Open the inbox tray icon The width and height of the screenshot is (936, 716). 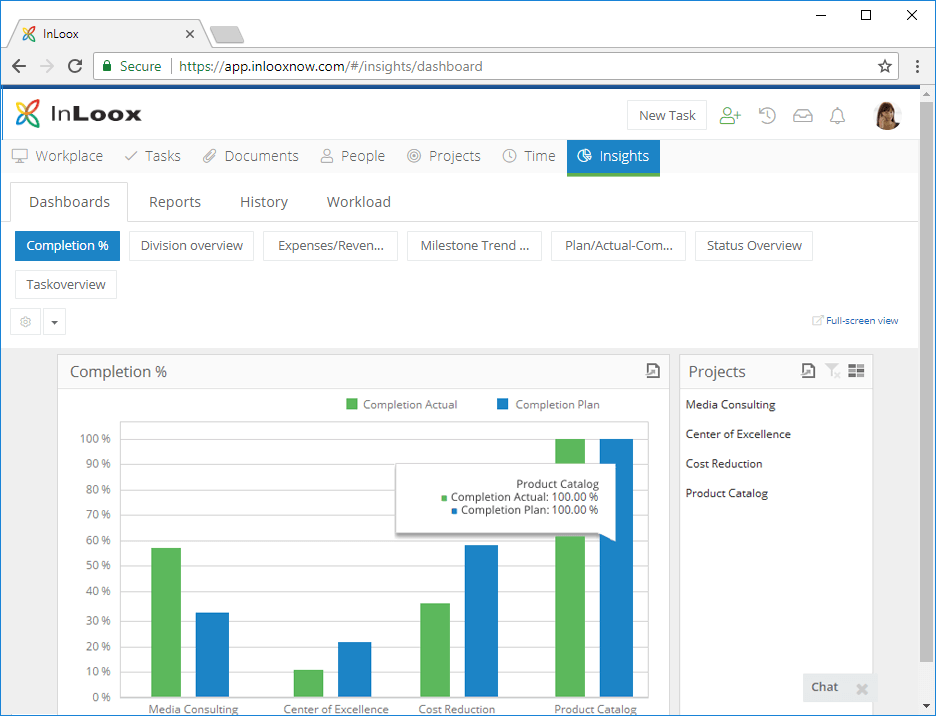[803, 115]
